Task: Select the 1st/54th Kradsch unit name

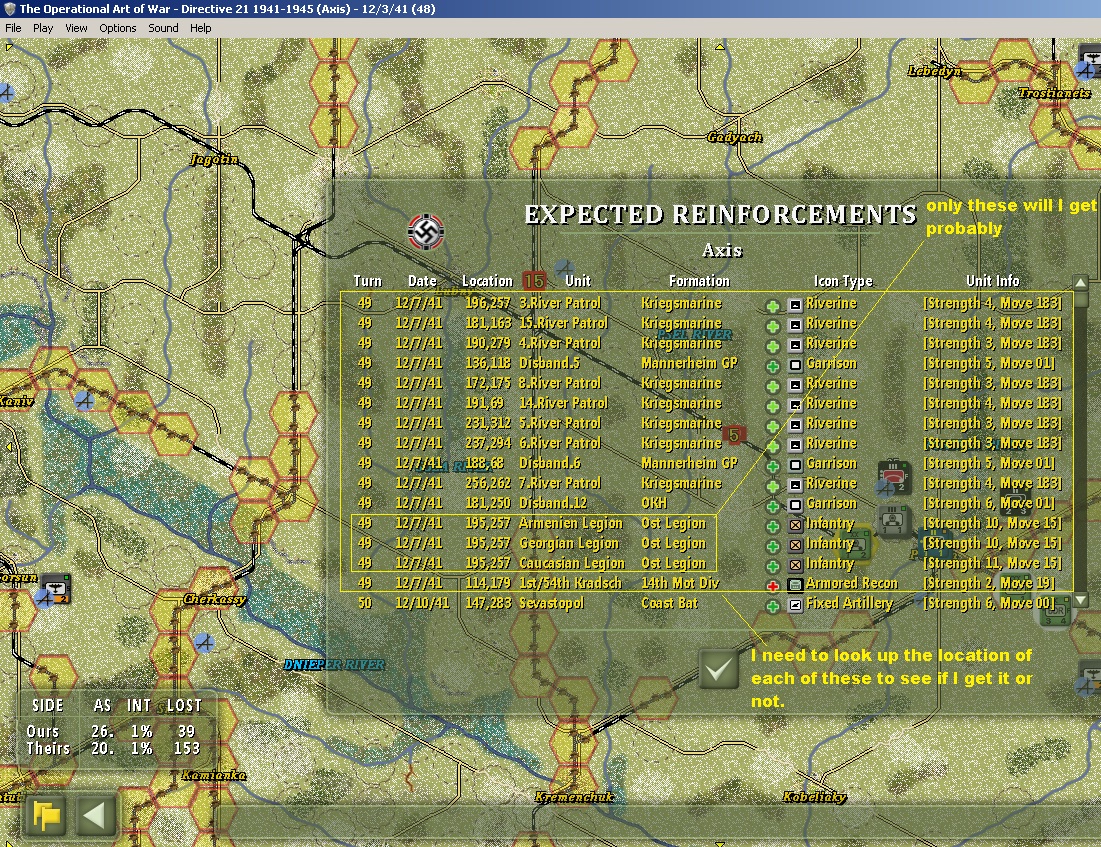Action: coord(570,583)
